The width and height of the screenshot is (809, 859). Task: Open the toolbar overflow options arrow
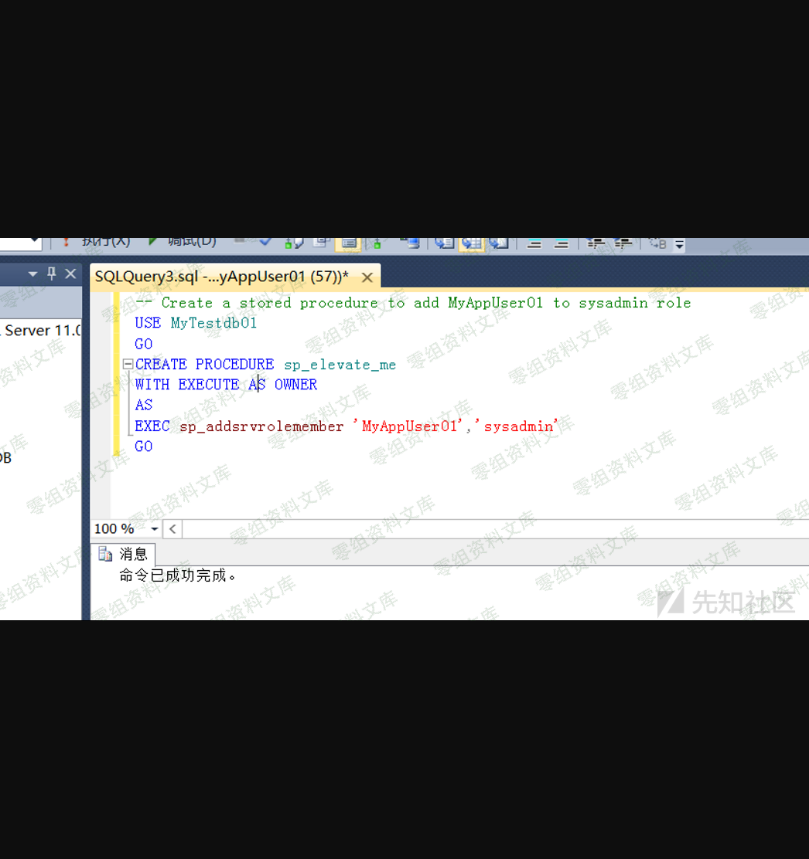point(680,244)
